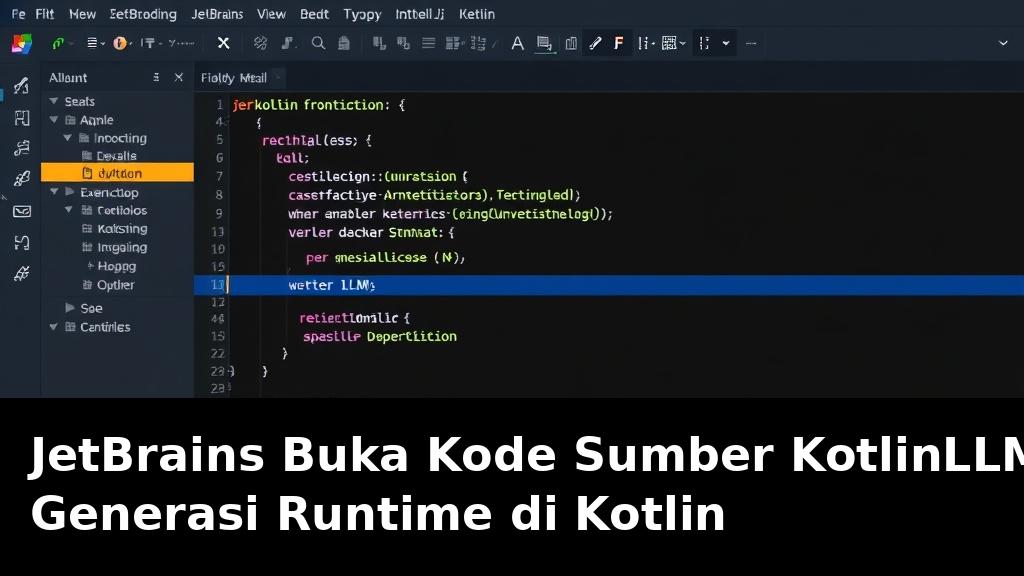Open the Fllt menu
This screenshot has width=1024, height=576.
click(x=44, y=14)
